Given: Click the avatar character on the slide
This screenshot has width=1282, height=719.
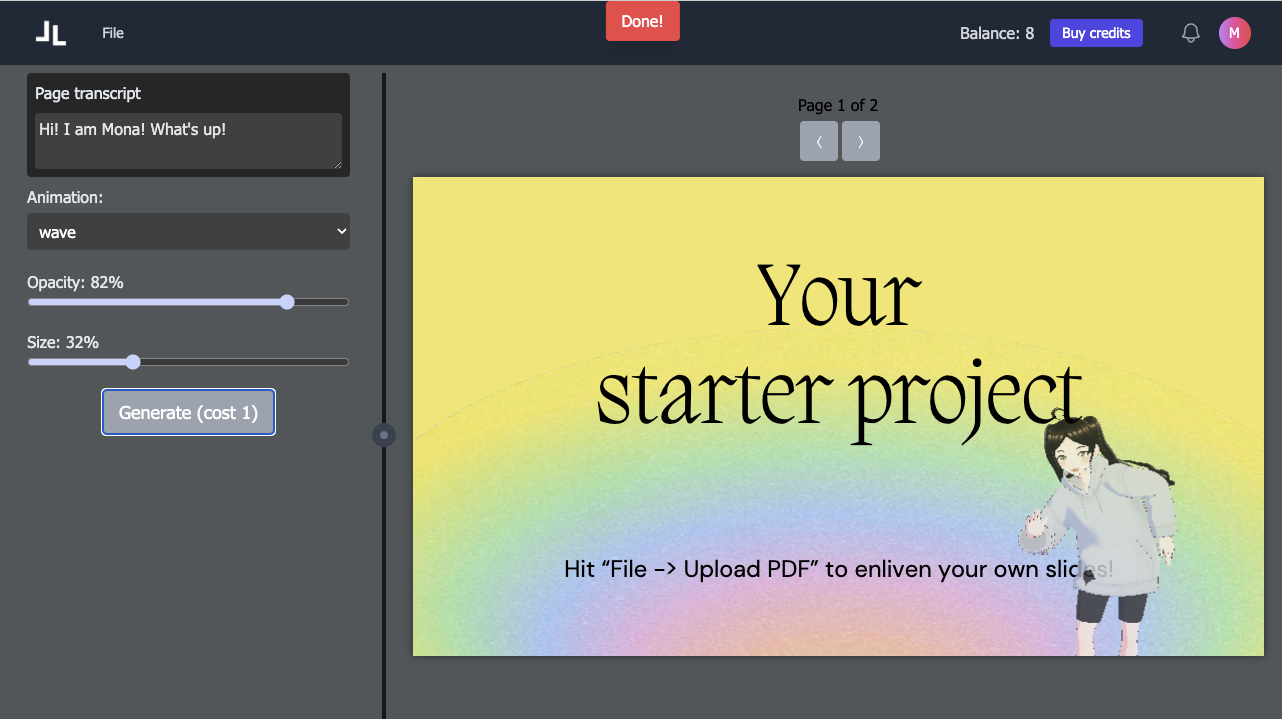Looking at the screenshot, I should point(1097,532).
